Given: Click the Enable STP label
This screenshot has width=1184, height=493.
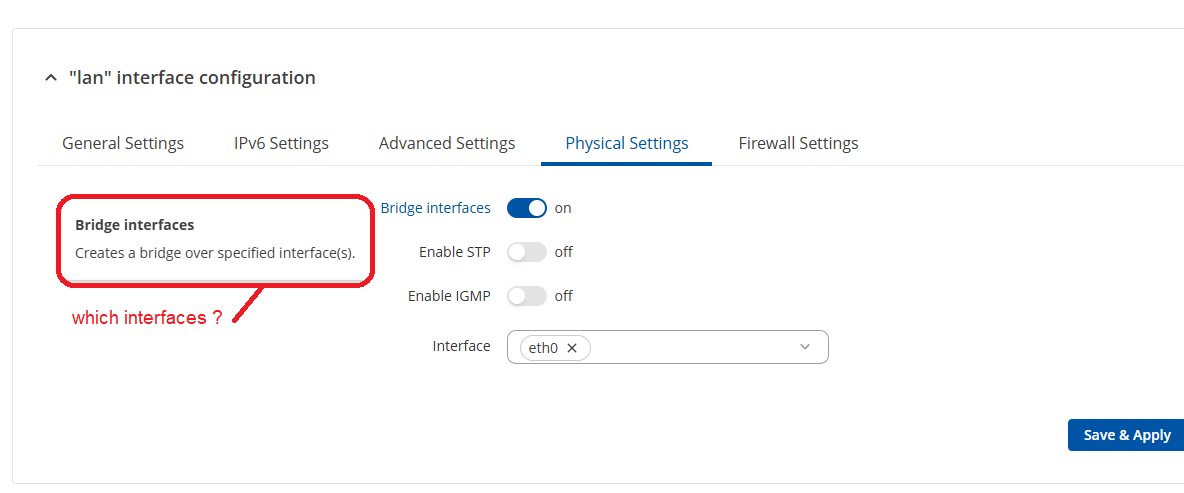Looking at the screenshot, I should pos(455,252).
